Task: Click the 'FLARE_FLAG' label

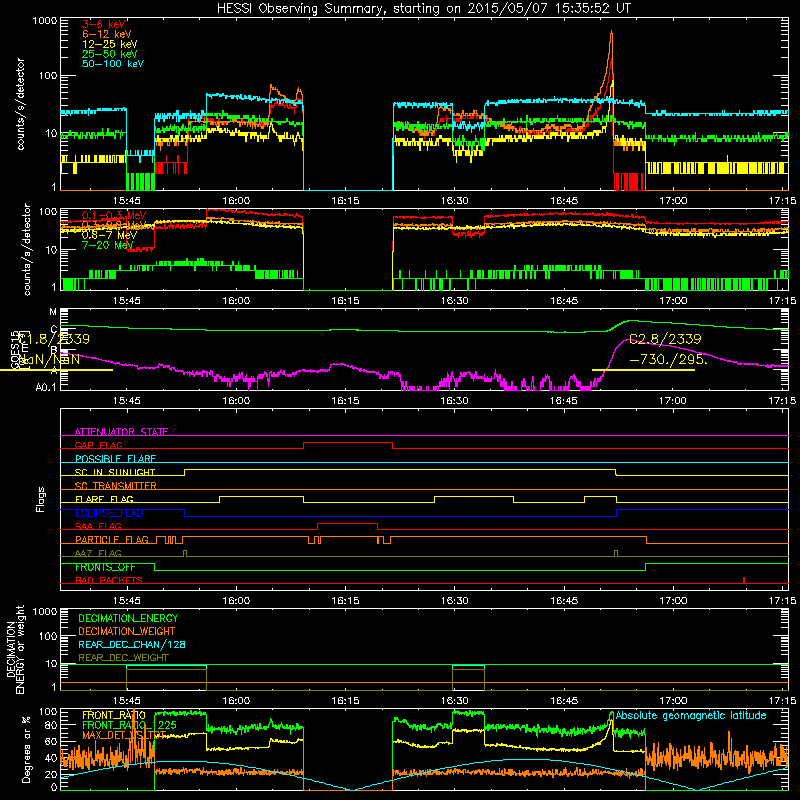Action: click(104, 499)
